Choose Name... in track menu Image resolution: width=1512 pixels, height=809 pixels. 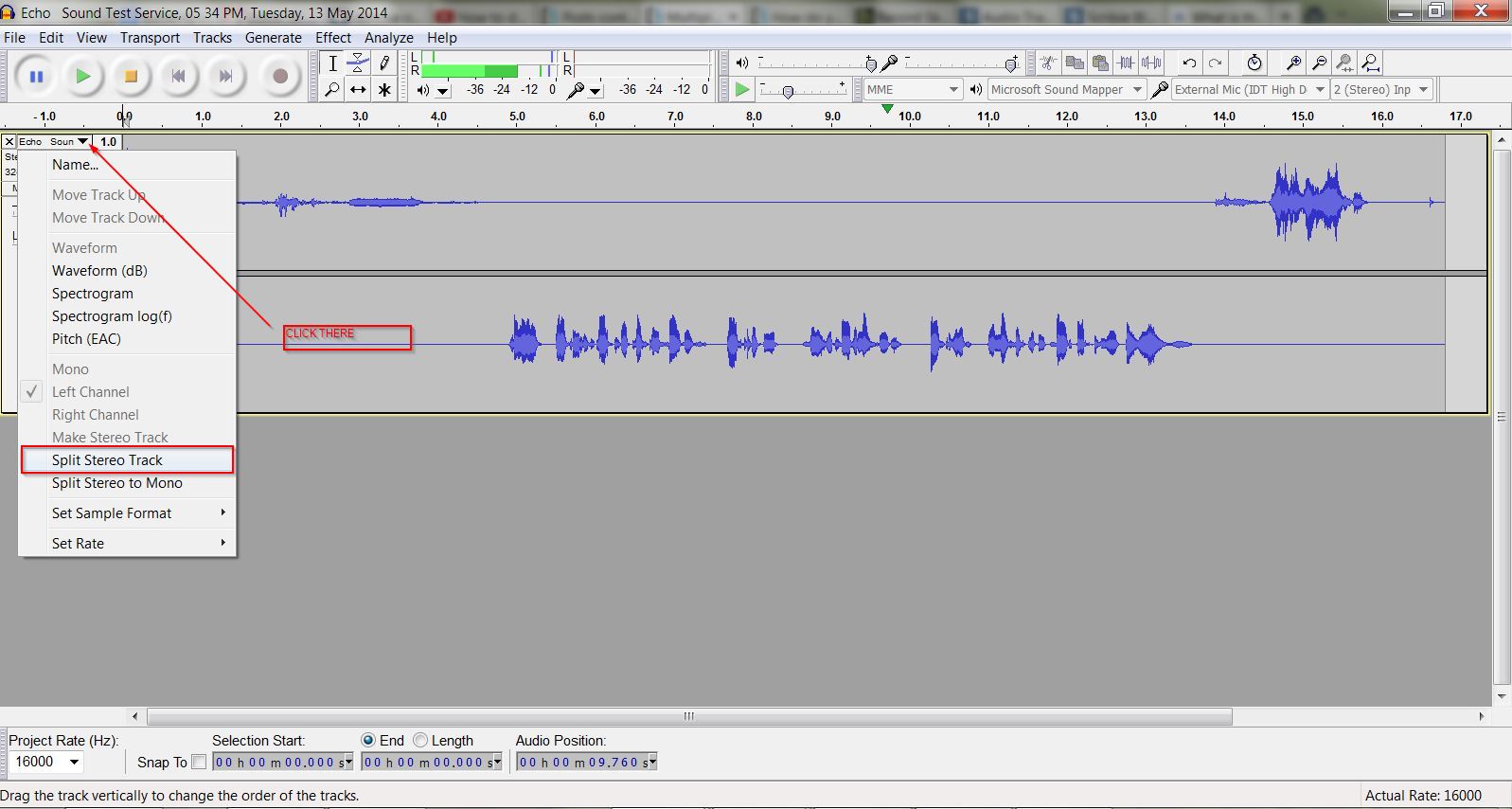click(x=127, y=164)
